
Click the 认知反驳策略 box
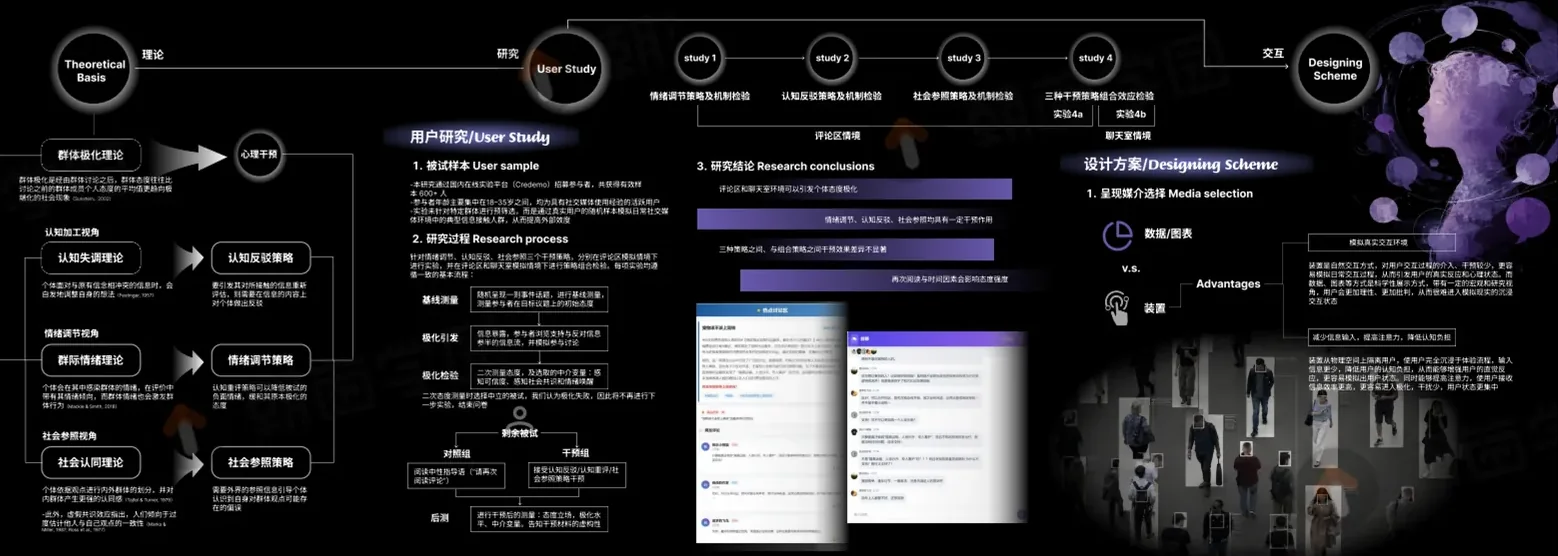260,258
